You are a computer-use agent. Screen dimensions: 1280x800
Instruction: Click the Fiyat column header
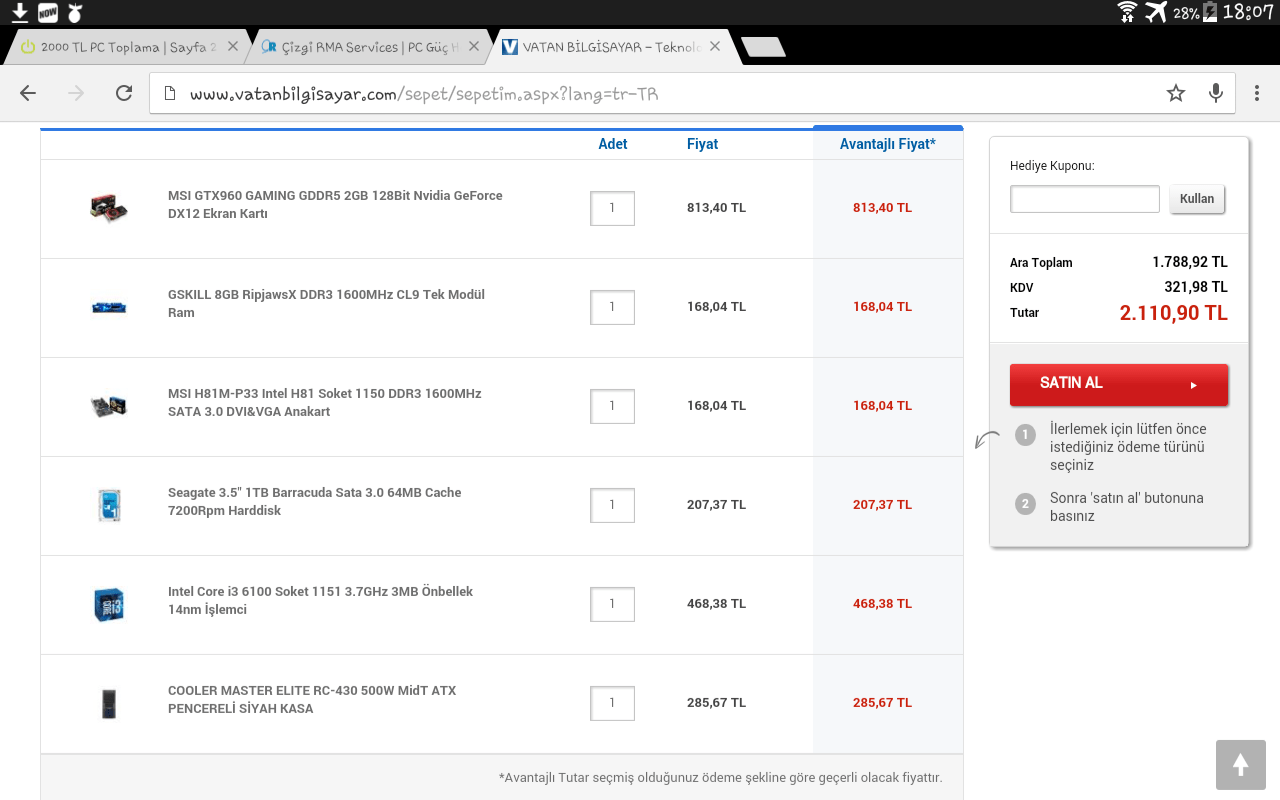703,144
